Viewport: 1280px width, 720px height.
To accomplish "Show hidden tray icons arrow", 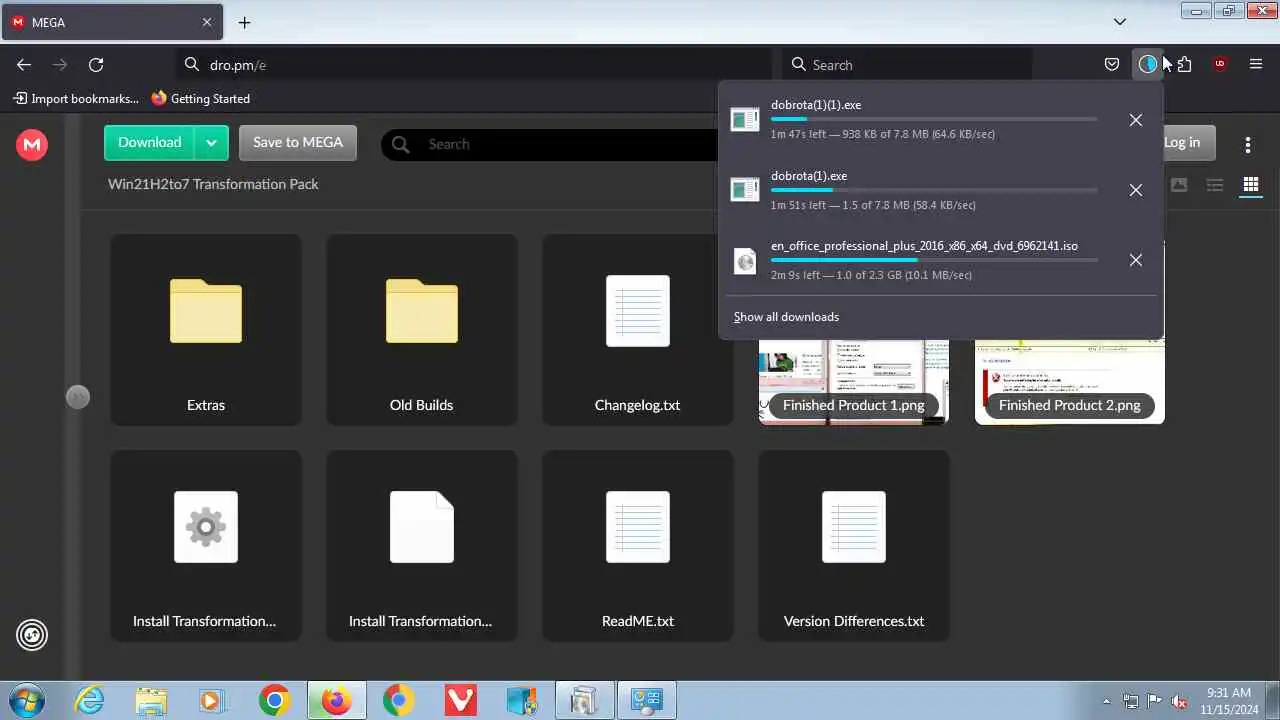I will point(1106,701).
